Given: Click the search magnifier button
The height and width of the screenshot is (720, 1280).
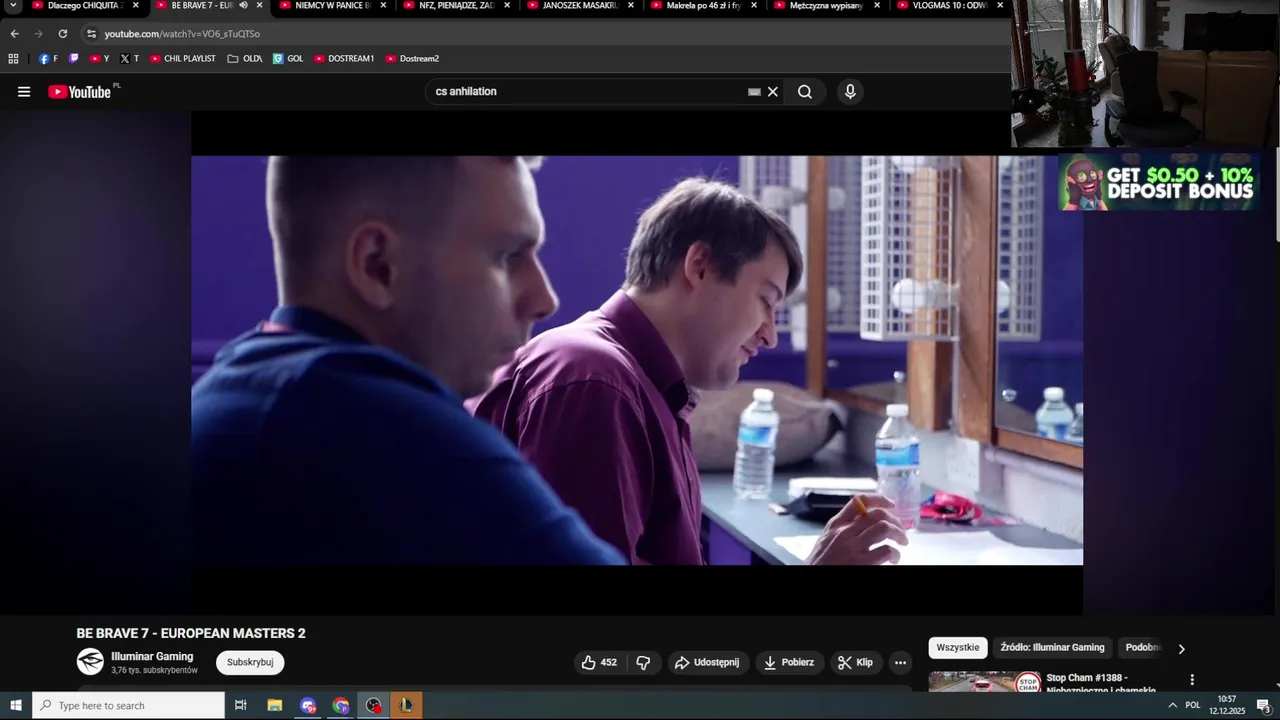Looking at the screenshot, I should tap(805, 92).
